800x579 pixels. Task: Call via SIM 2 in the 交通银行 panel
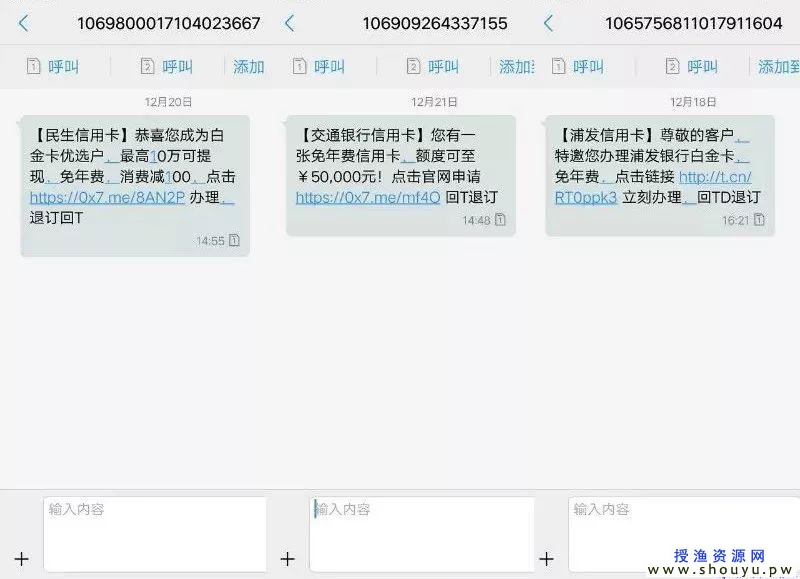pyautogui.click(x=433, y=66)
